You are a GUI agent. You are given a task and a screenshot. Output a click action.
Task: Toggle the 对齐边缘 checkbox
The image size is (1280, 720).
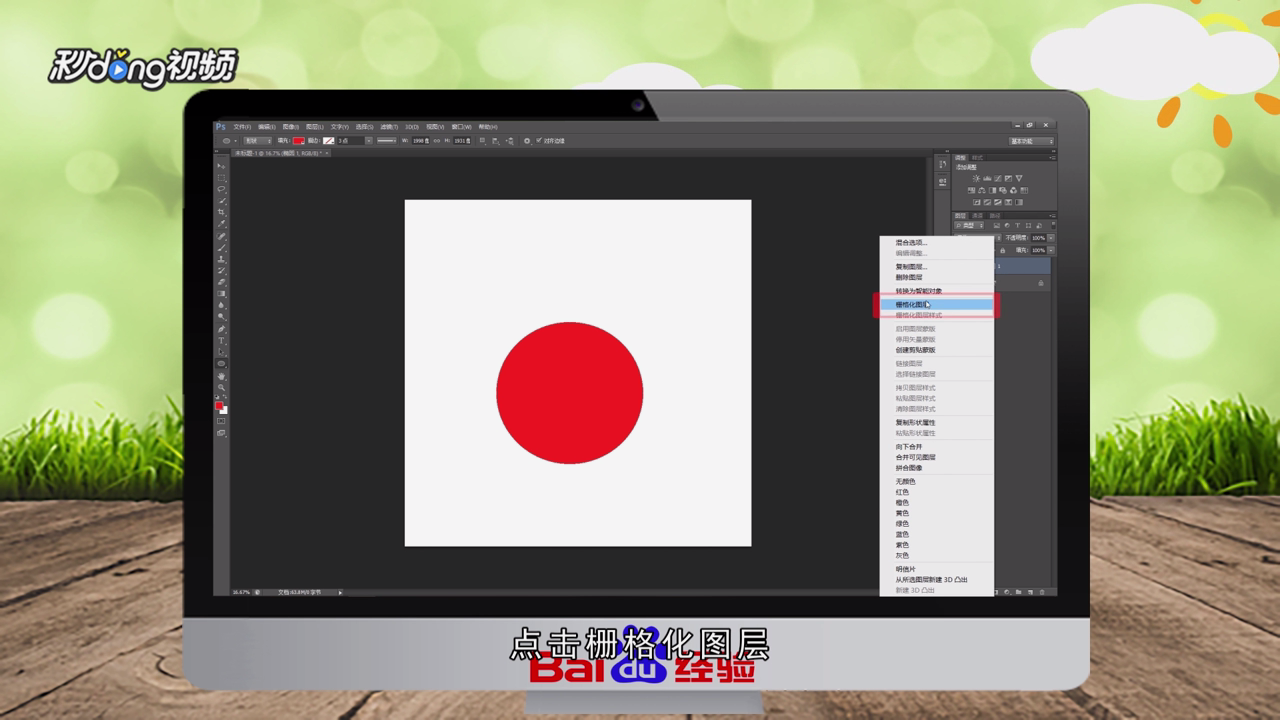(x=539, y=140)
